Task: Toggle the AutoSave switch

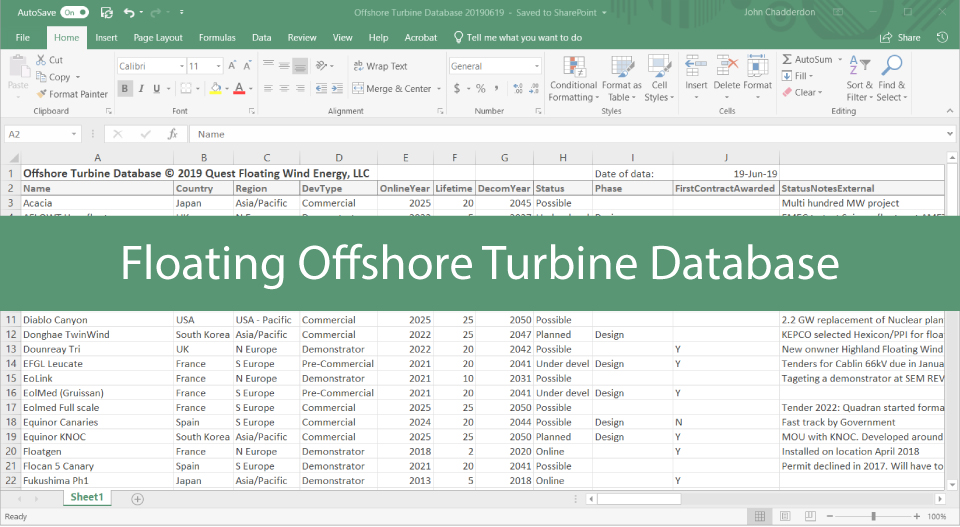Action: (74, 12)
